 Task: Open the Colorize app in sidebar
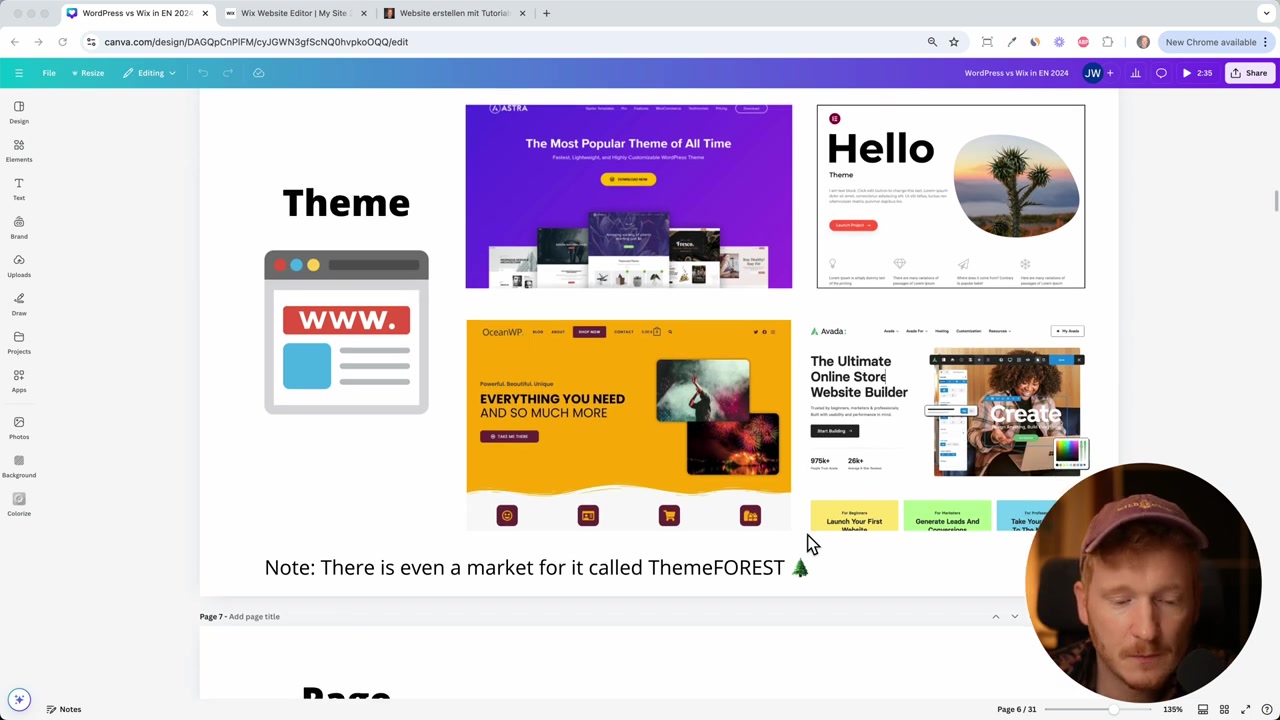pos(19,505)
